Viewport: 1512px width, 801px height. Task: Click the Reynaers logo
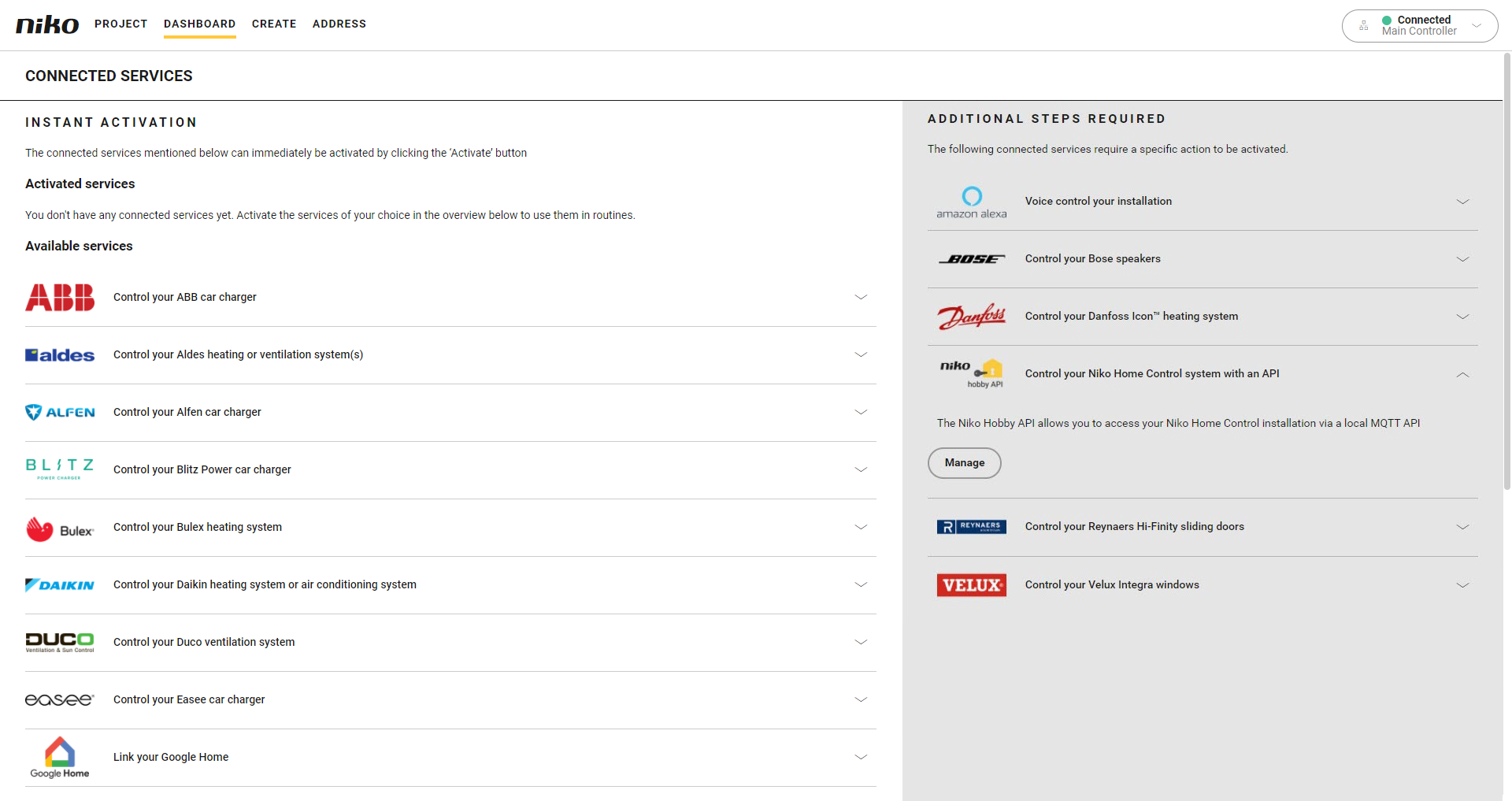coord(972,527)
